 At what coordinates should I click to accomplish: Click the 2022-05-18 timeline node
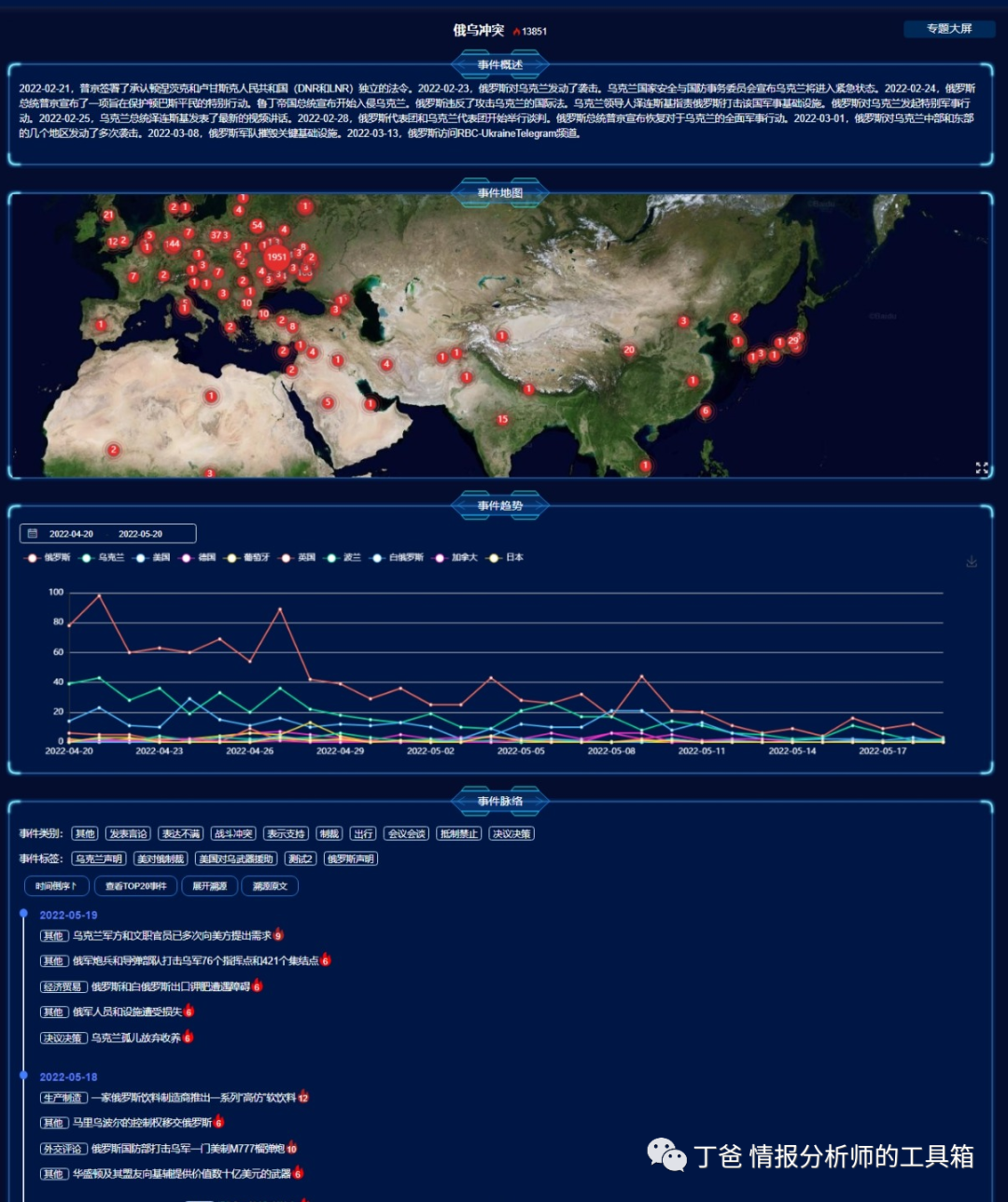23,1075
